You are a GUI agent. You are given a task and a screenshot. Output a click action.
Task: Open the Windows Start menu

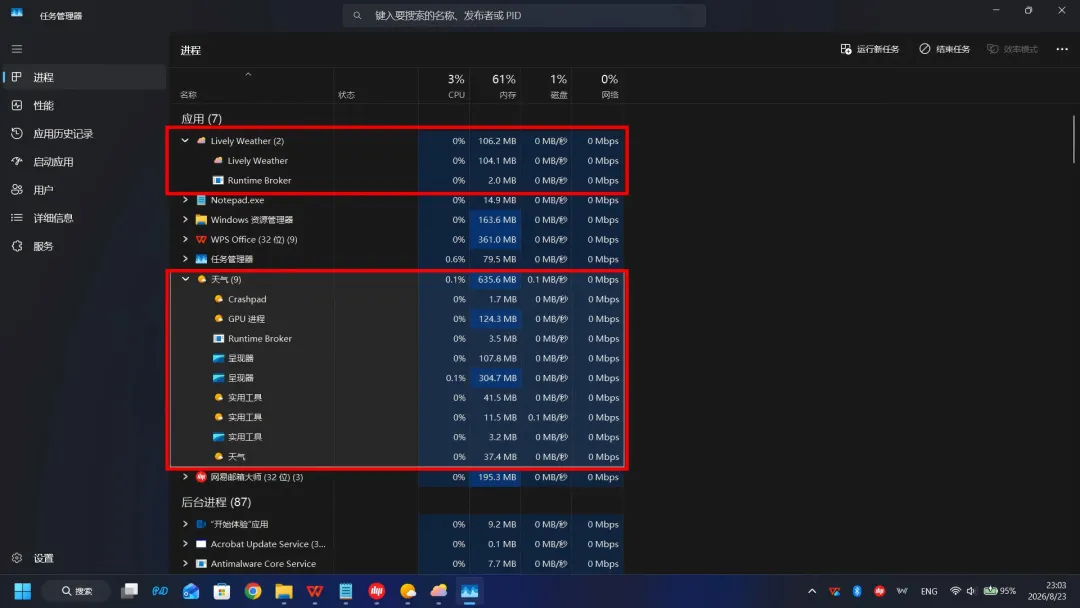(x=22, y=591)
